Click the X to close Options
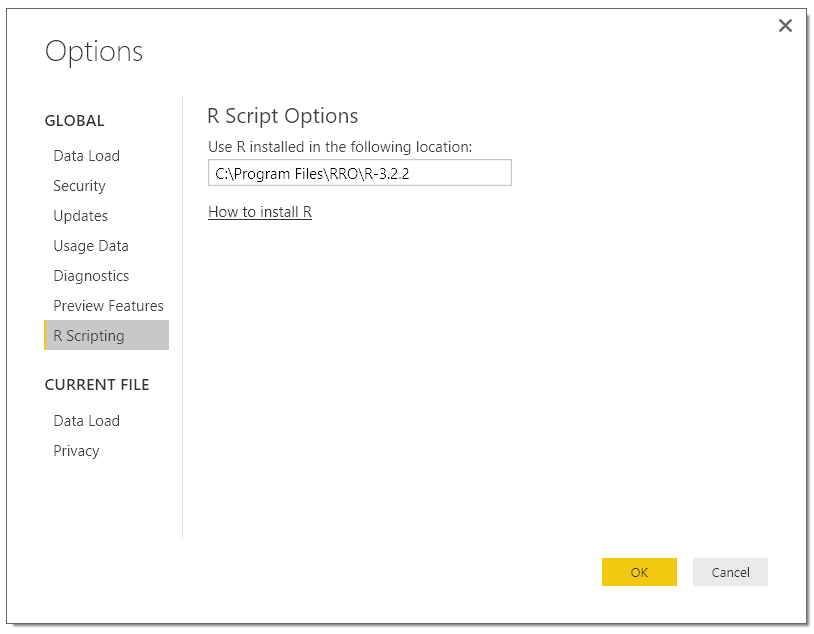 click(x=785, y=26)
